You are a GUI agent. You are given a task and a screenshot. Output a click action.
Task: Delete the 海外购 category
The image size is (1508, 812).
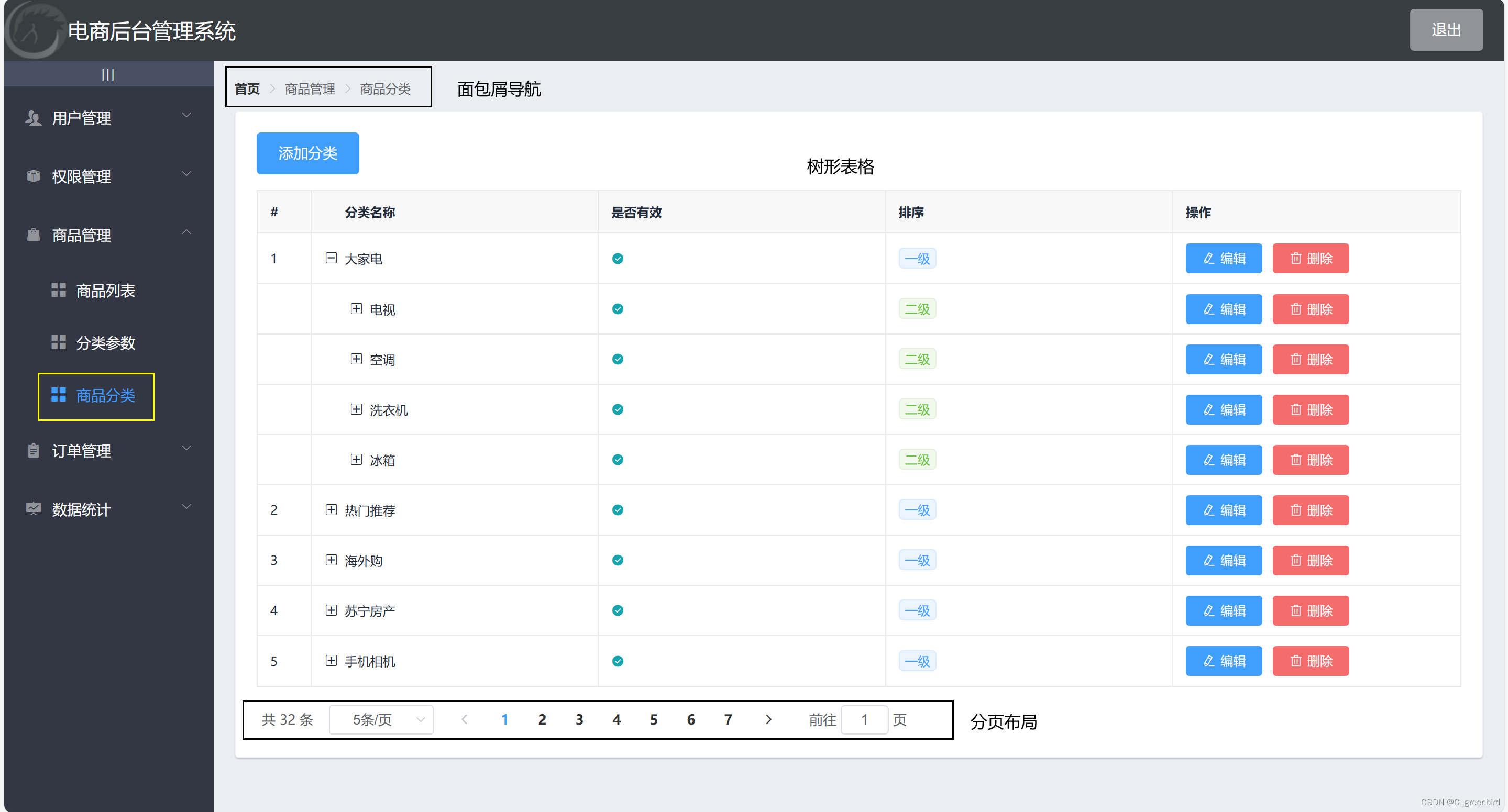pos(1312,559)
